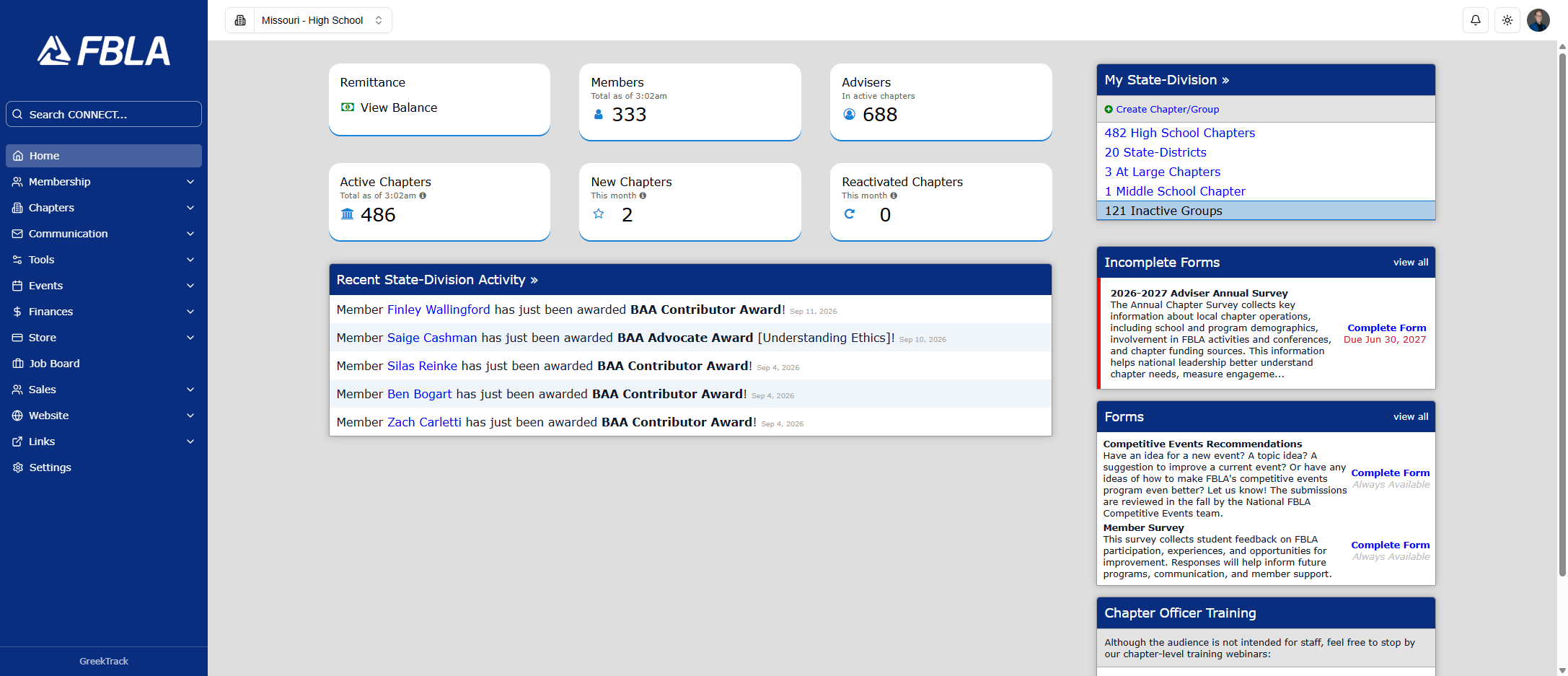Click Complete Form for Adviser Annual Survey

1386,328
